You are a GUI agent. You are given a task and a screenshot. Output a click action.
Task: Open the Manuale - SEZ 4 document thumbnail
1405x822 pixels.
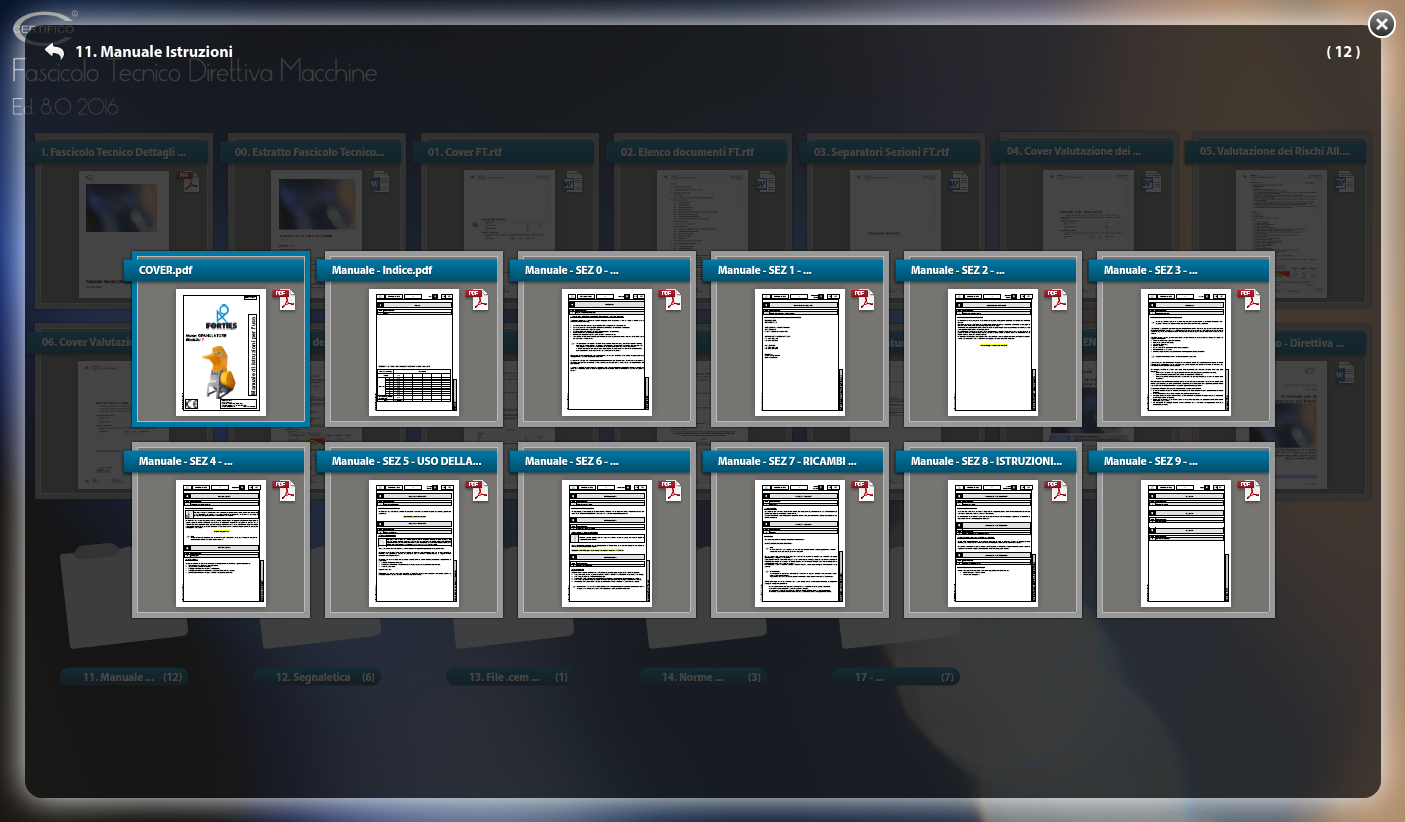(x=220, y=543)
